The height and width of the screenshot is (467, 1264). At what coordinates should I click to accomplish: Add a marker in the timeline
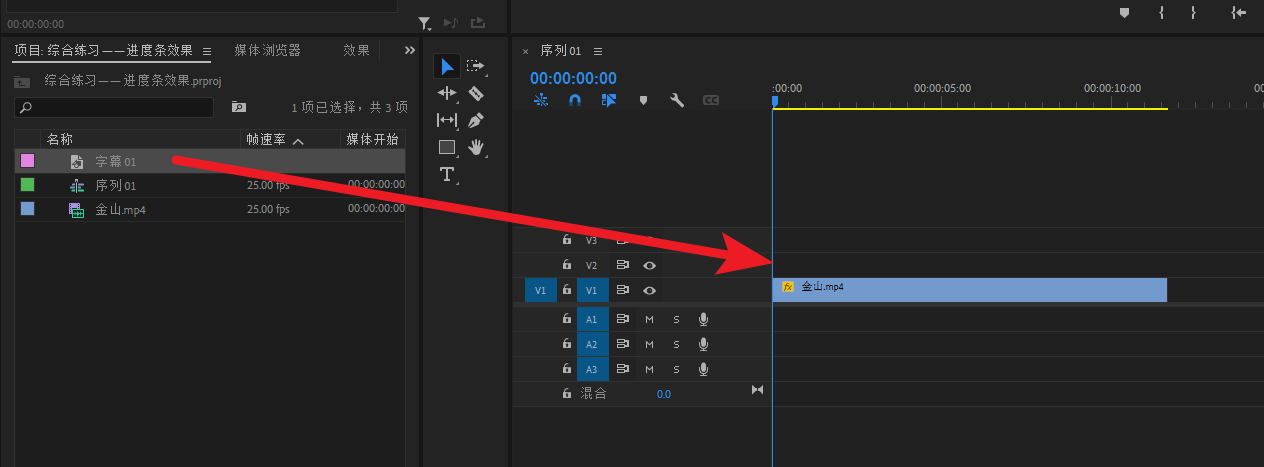coord(643,100)
